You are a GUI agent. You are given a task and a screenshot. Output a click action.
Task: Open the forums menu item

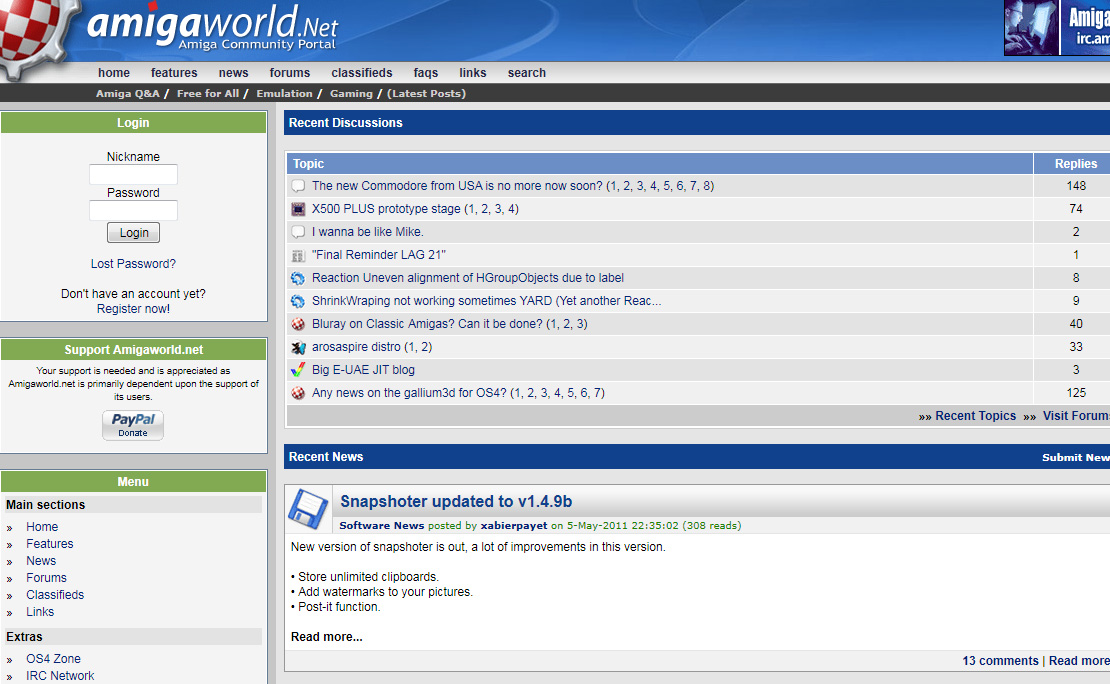(x=289, y=73)
